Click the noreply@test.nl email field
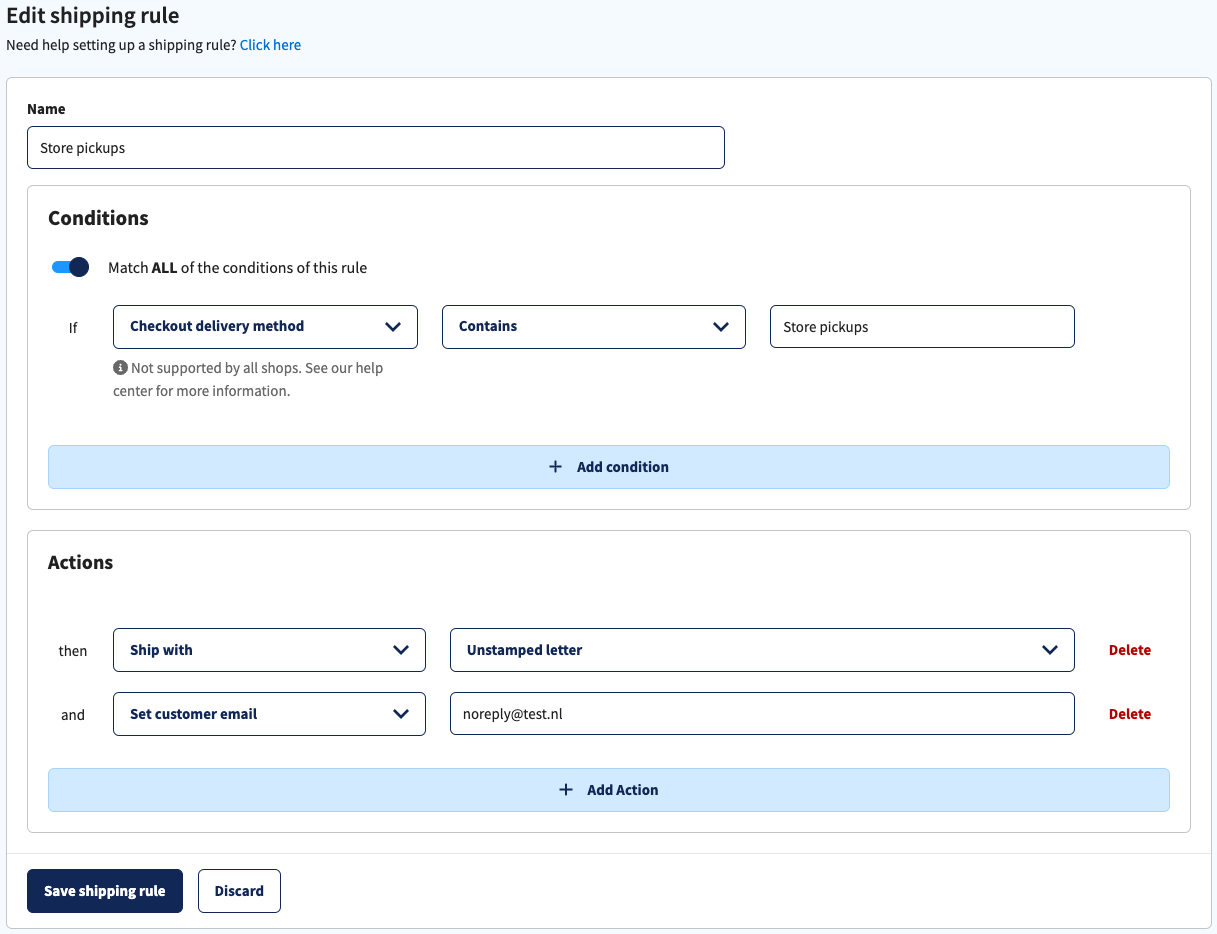The width and height of the screenshot is (1217, 934). click(x=762, y=714)
